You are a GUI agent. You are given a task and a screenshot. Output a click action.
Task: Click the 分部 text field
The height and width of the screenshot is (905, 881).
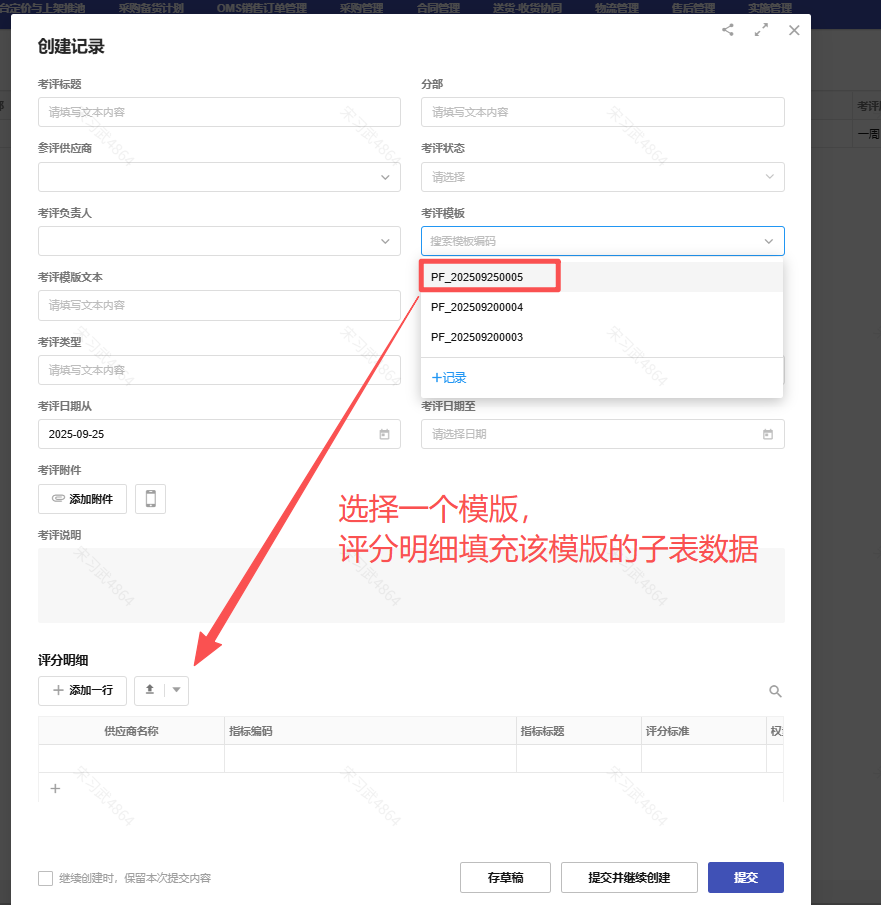point(603,112)
